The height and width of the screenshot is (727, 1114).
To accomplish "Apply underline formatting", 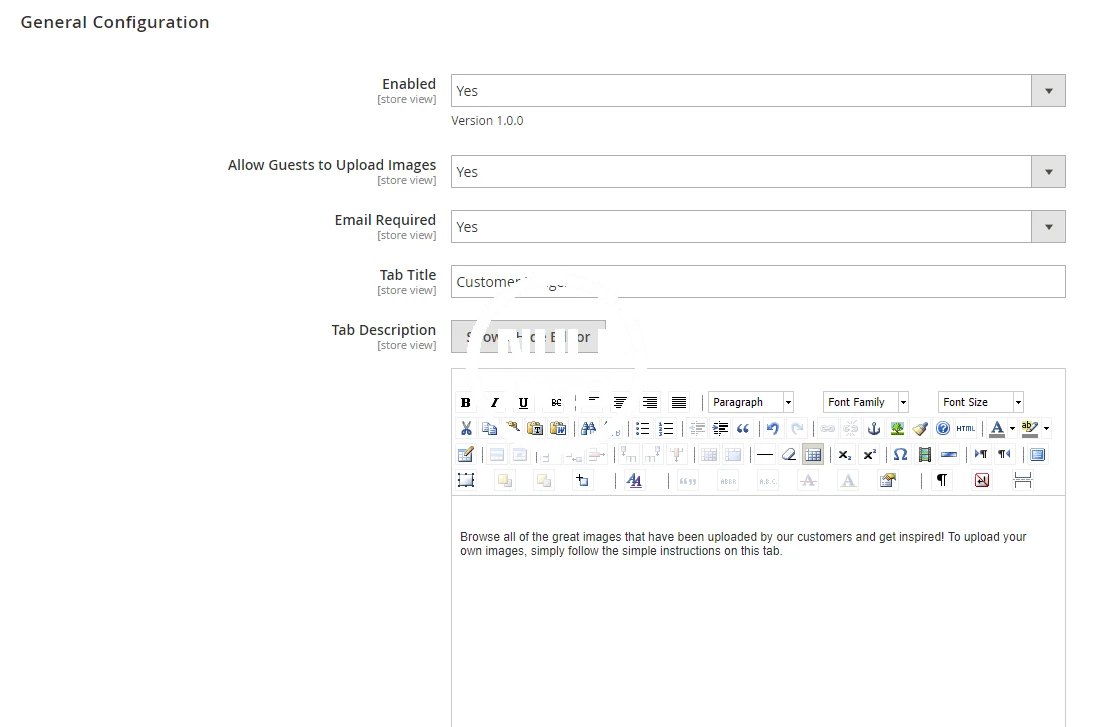I will pyautogui.click(x=523, y=403).
